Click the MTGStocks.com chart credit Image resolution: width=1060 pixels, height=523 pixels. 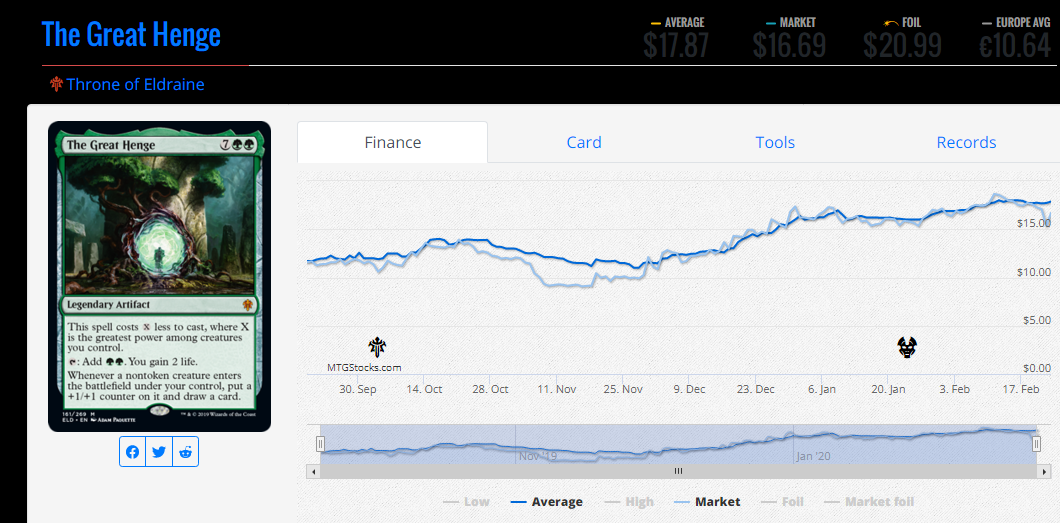(x=364, y=368)
